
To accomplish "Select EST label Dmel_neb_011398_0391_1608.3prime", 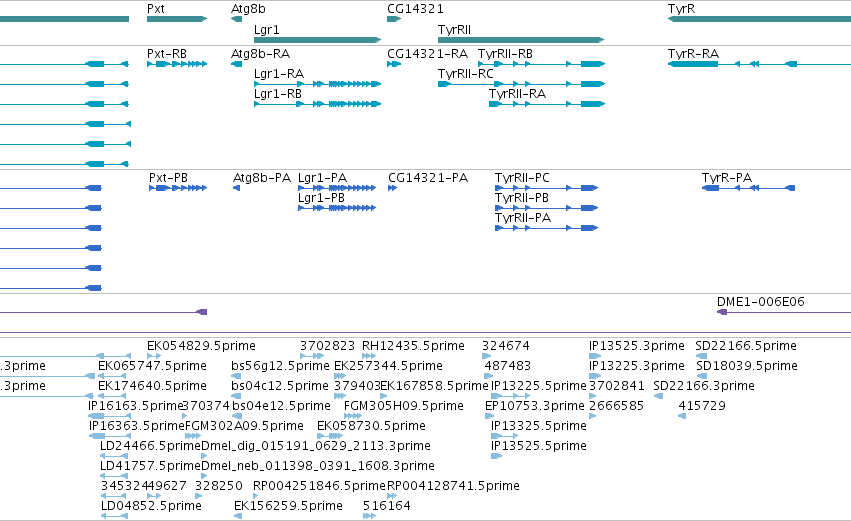I will click(317, 466).
